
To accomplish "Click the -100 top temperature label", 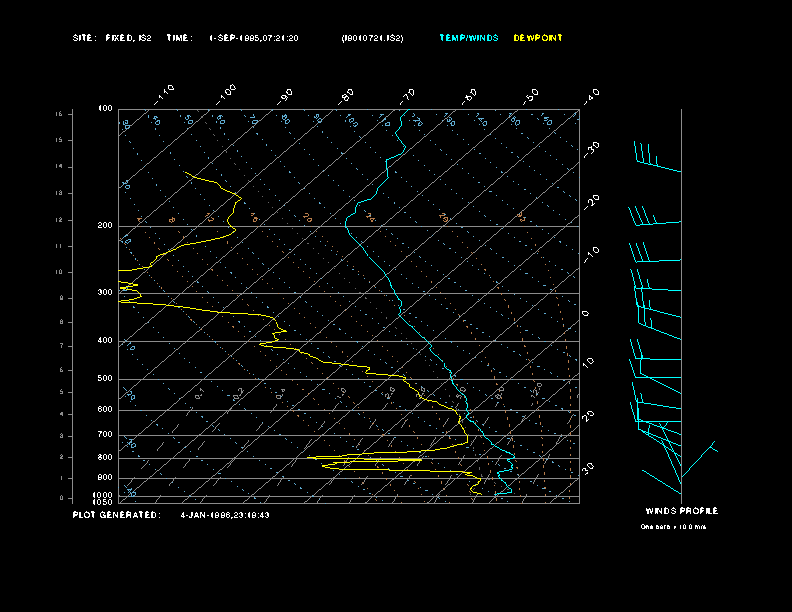I will [225, 94].
